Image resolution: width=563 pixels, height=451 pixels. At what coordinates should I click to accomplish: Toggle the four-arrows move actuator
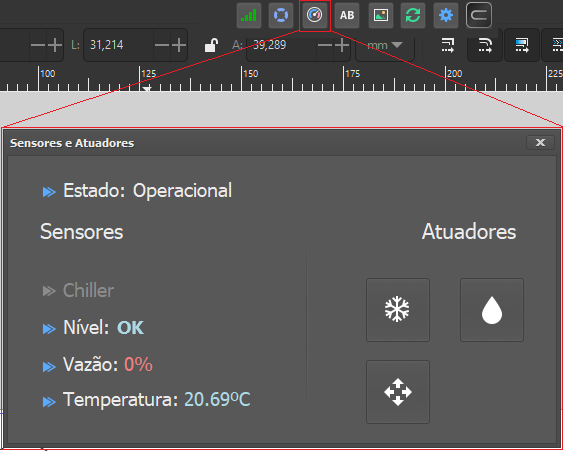(x=398, y=392)
